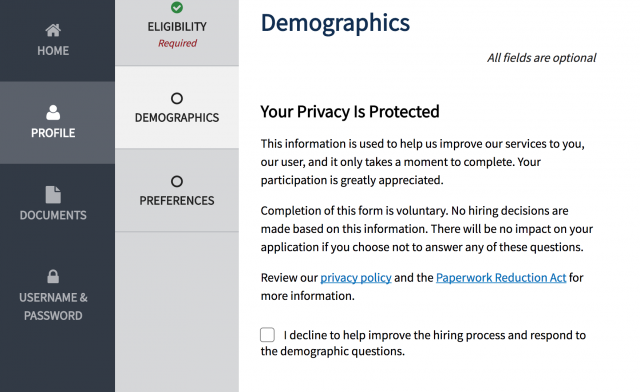The width and height of the screenshot is (640, 392).
Task: Open USERNAME & PASSWORD section
Action: tap(53, 306)
